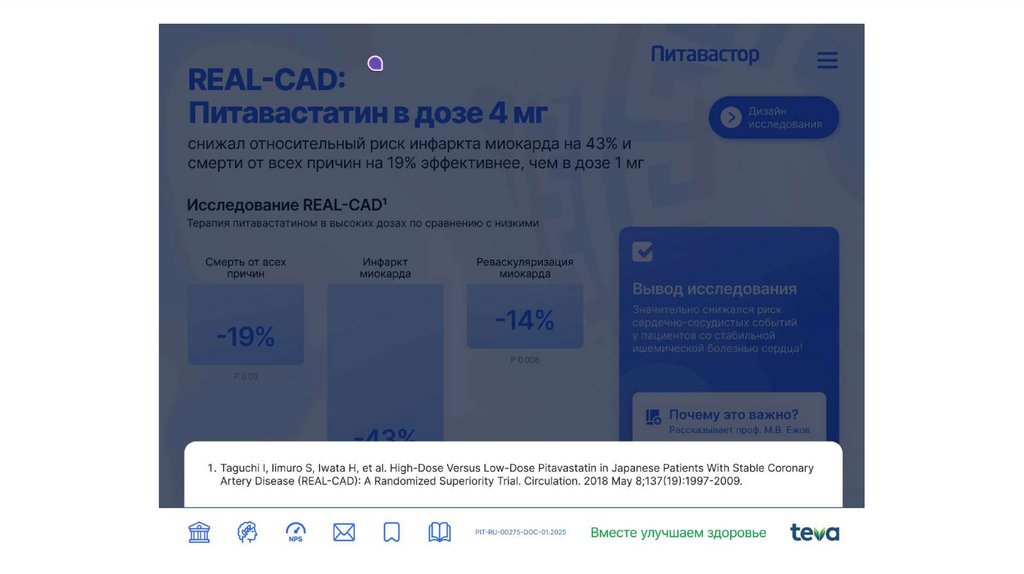The width and height of the screenshot is (1024, 574).
Task: Click the Teva logo
Action: (814, 533)
